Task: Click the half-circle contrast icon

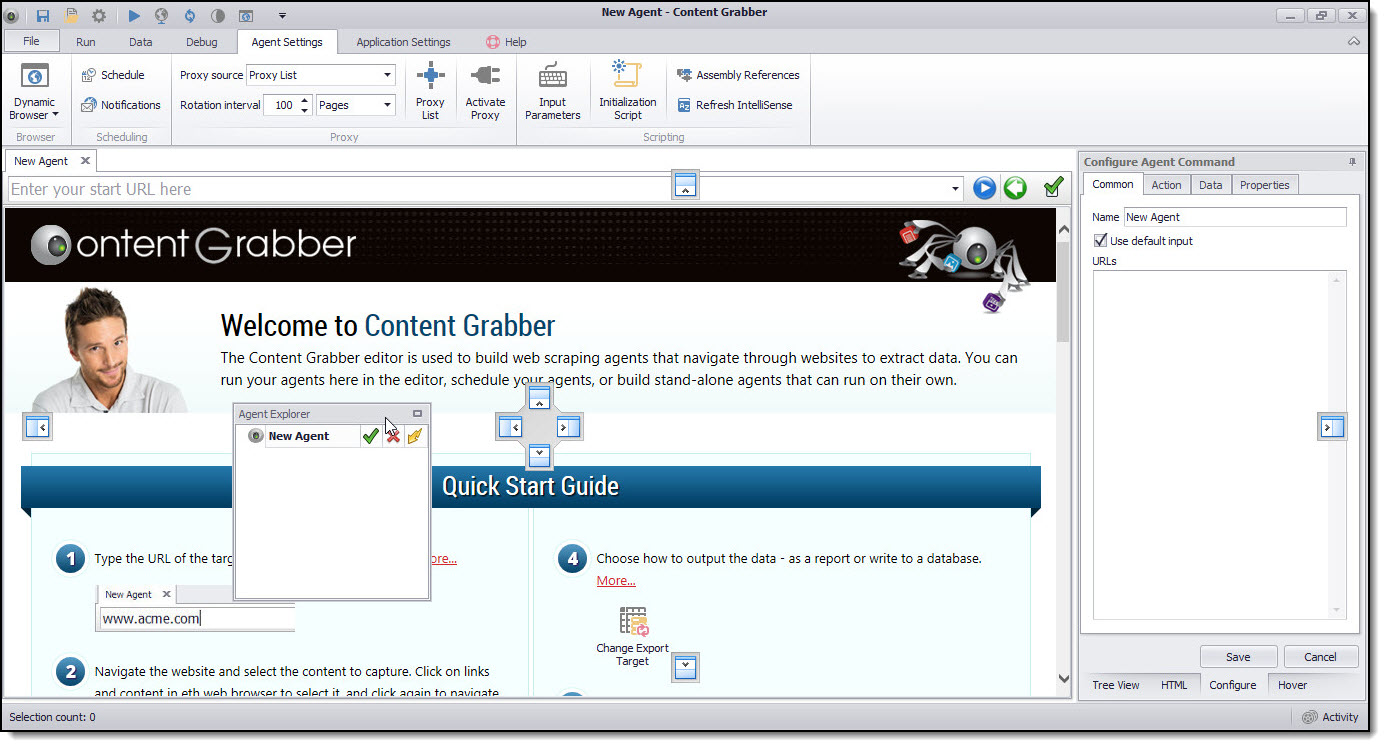Action: click(x=218, y=15)
